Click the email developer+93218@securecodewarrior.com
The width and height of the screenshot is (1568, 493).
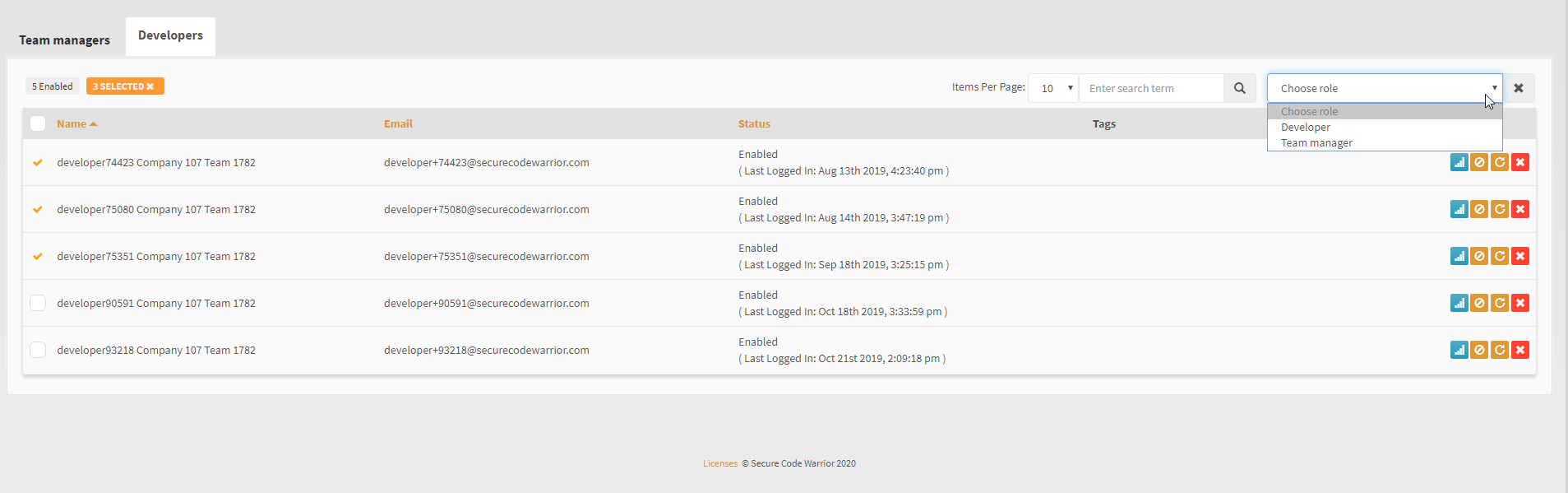click(487, 350)
